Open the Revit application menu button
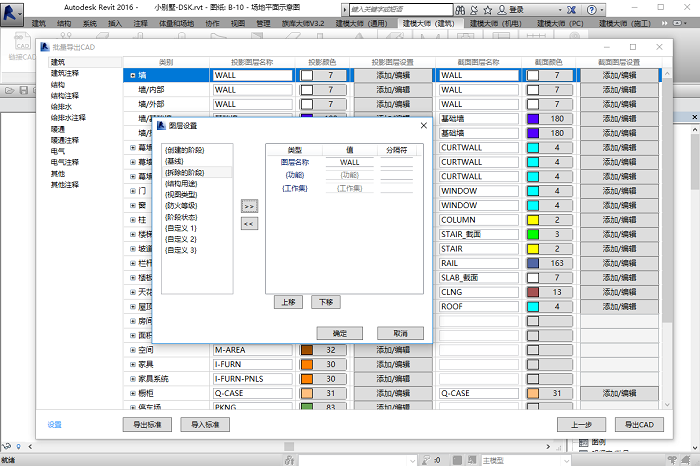The width and height of the screenshot is (700, 466). tap(12, 13)
